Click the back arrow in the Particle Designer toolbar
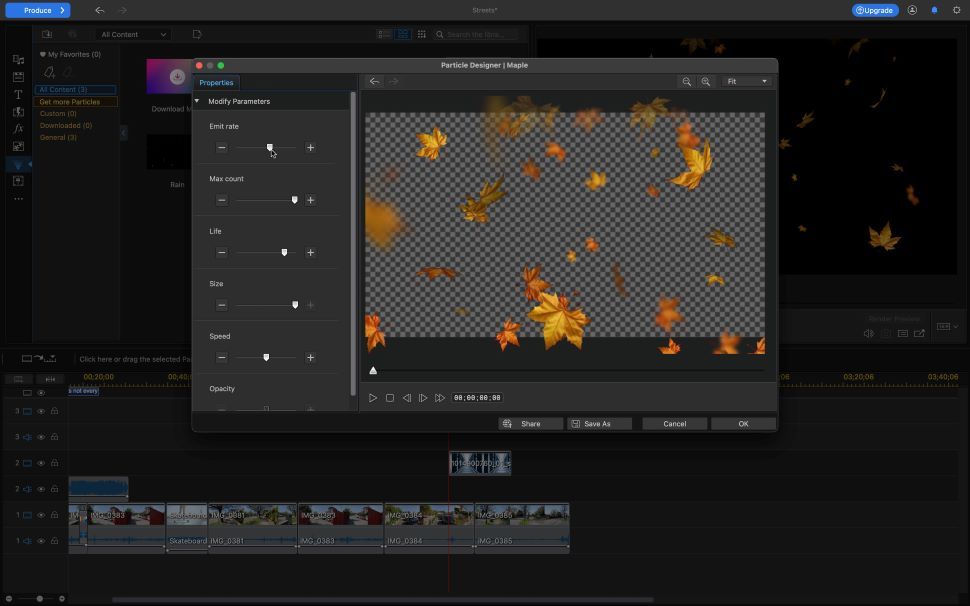Viewport: 970px width, 606px height. pyautogui.click(x=374, y=81)
